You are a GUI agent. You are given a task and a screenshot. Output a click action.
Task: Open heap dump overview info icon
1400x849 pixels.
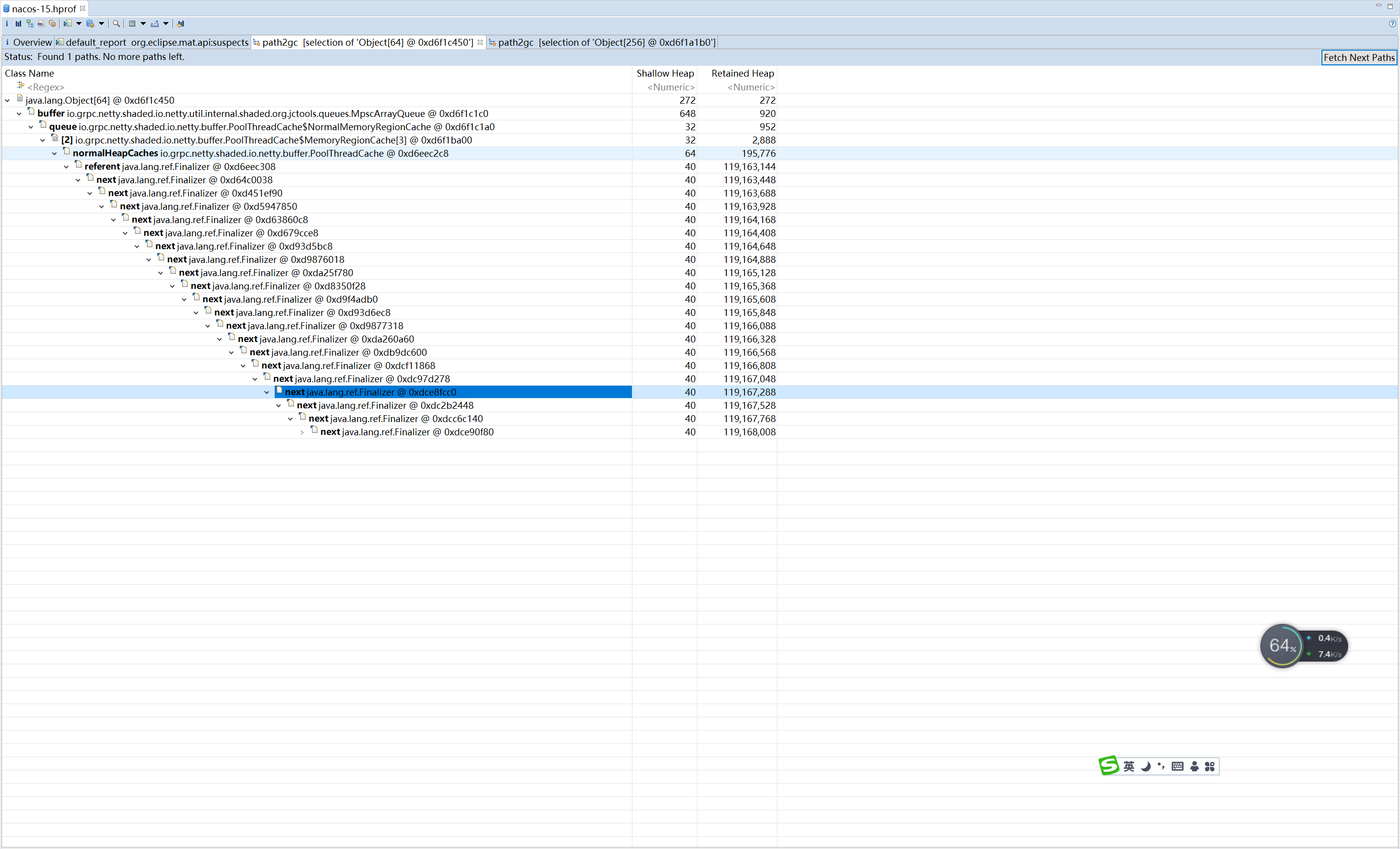point(7,24)
